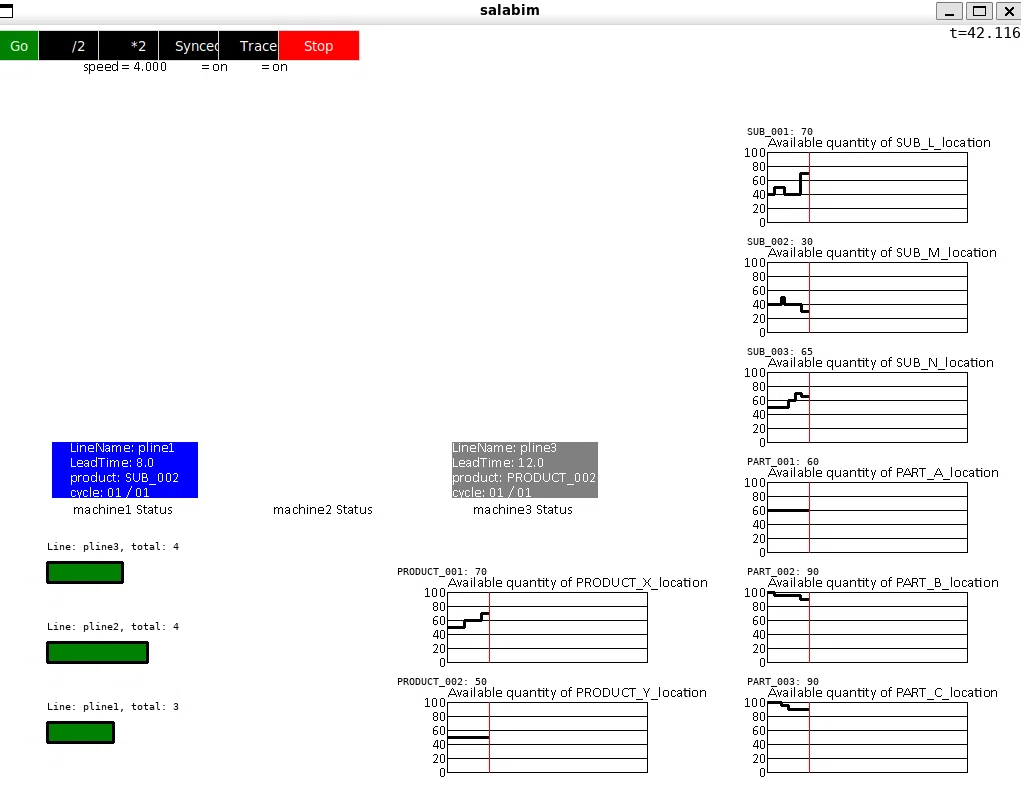Click the SUB_L_location quantity chart

(x=867, y=188)
